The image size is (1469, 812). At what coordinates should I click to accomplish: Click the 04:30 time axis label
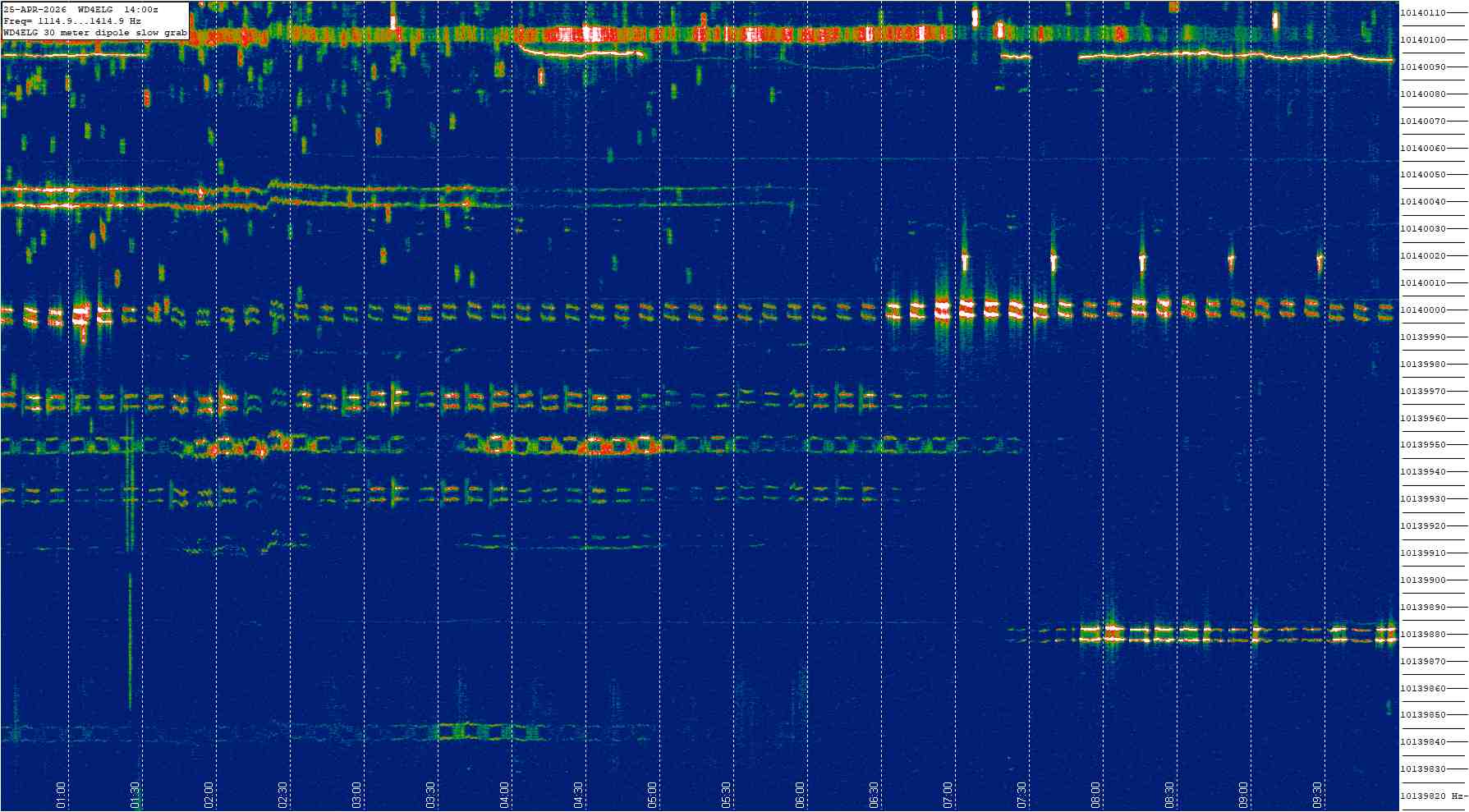579,795
